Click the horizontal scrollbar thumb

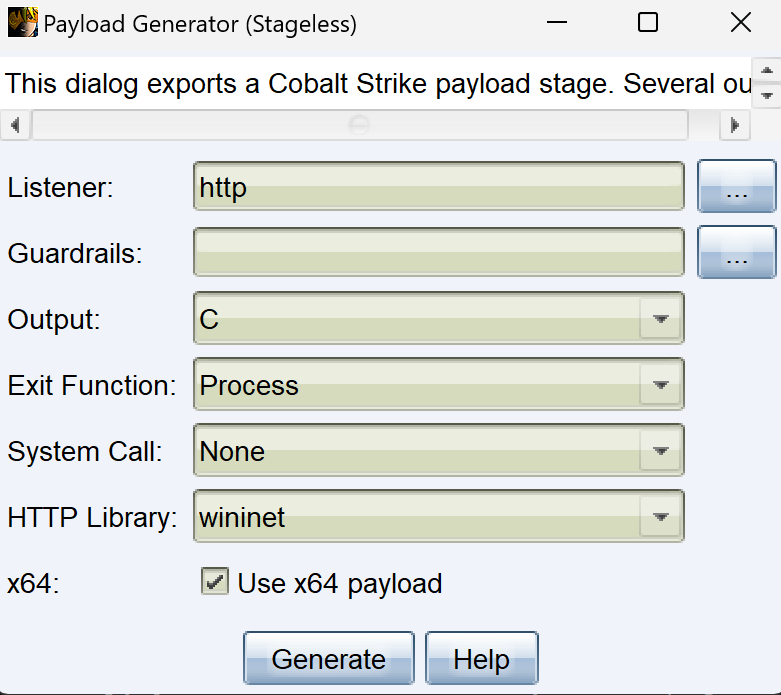tap(360, 125)
